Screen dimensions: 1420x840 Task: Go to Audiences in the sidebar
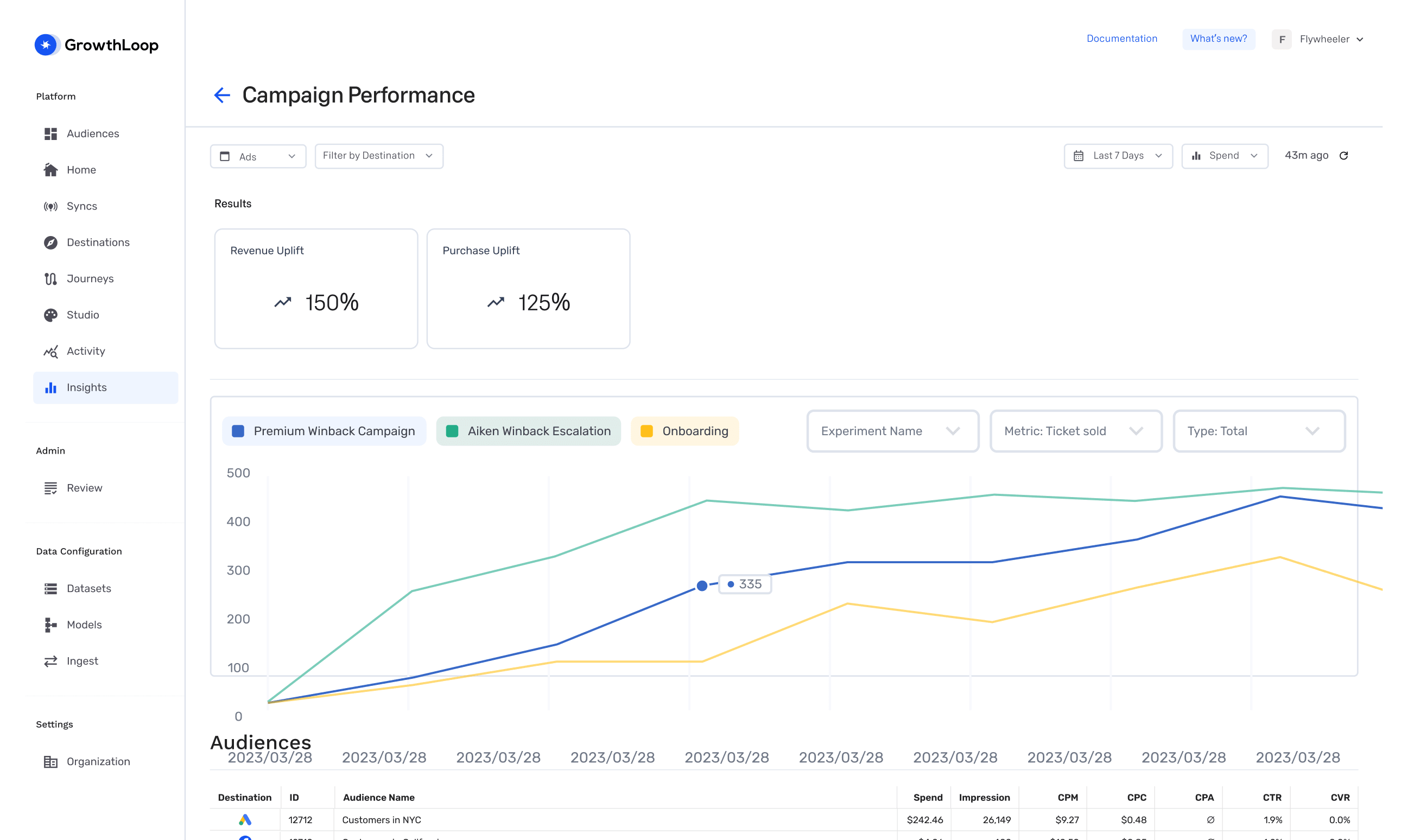click(x=93, y=133)
